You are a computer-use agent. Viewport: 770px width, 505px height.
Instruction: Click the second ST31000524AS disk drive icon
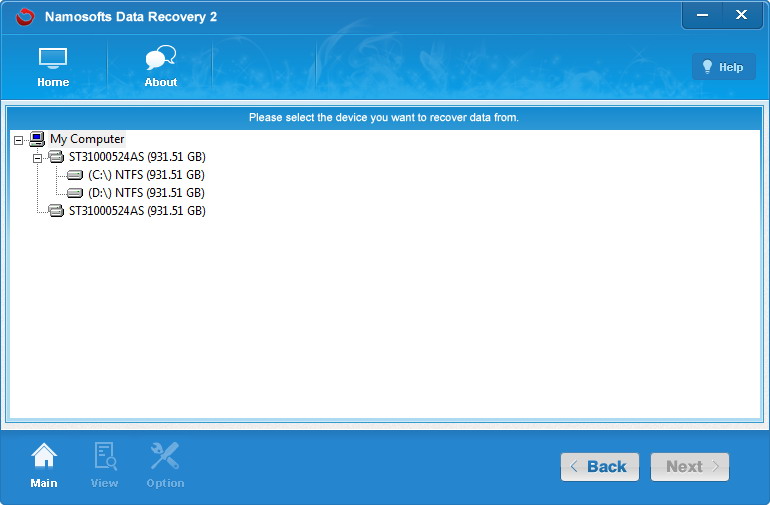[x=56, y=211]
